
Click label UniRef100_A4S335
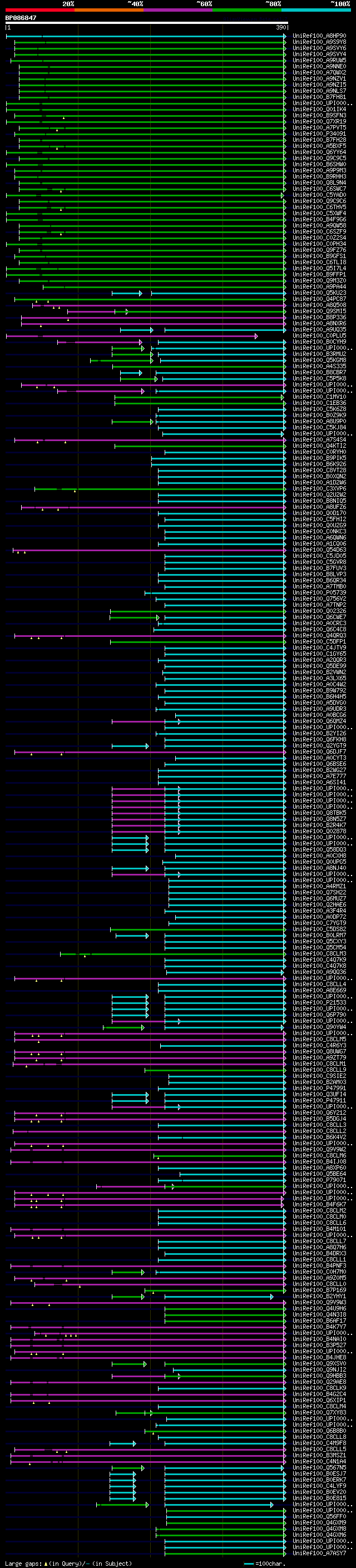tap(319, 367)
